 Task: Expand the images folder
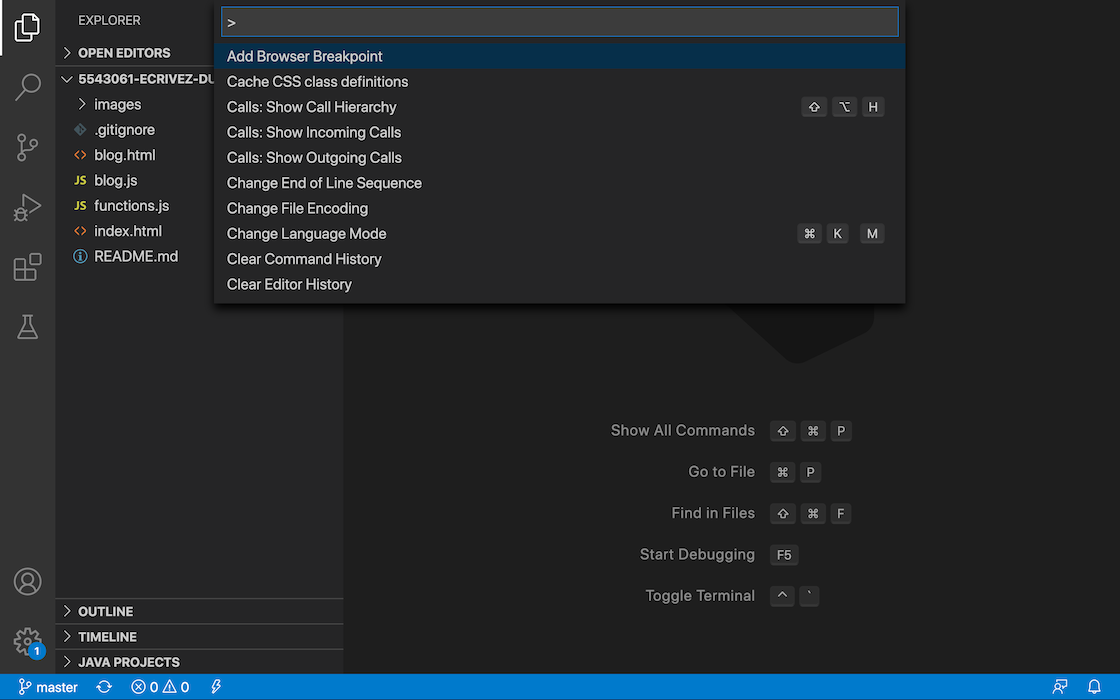117,104
